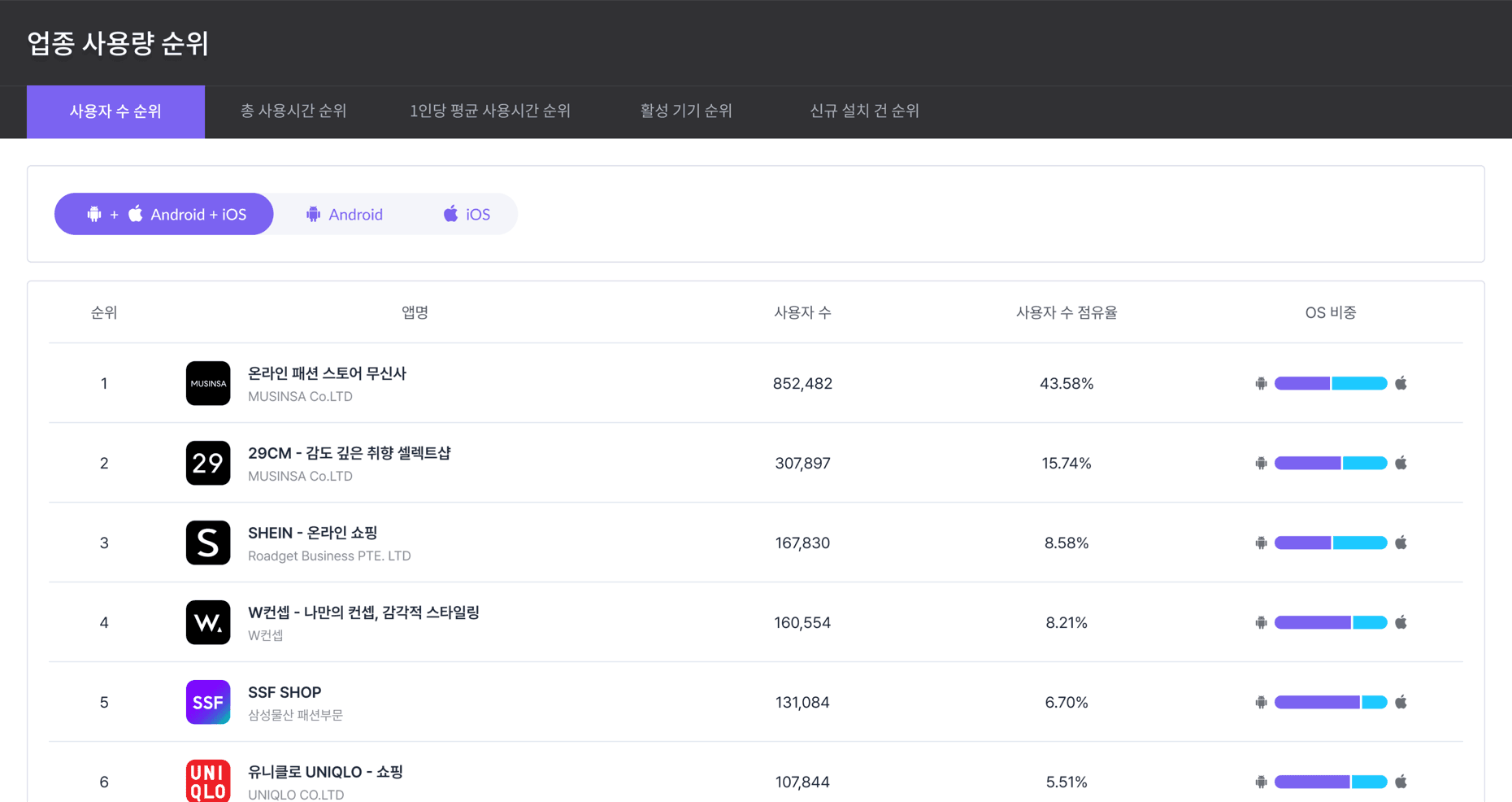
Task: Click the 사용자 수 column header
Action: click(802, 312)
